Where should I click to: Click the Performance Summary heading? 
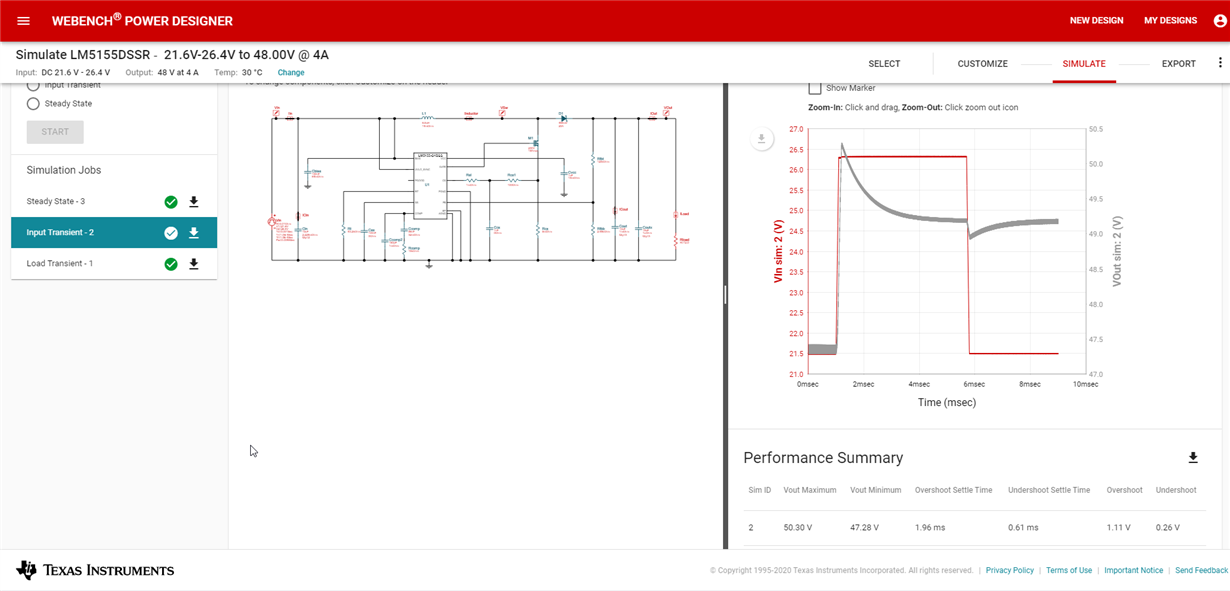823,458
